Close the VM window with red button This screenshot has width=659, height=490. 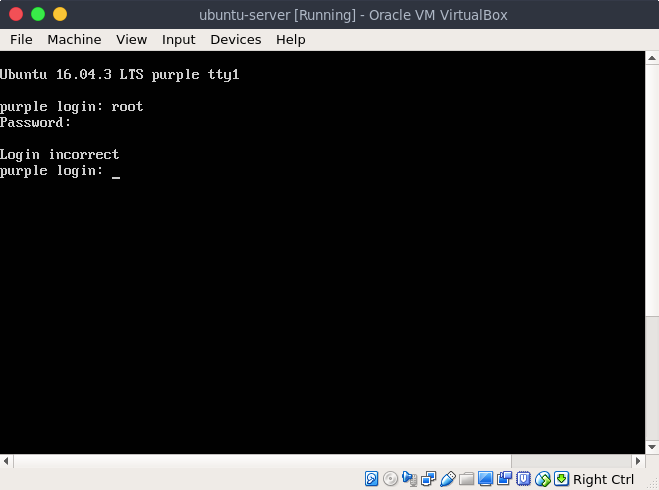click(16, 14)
